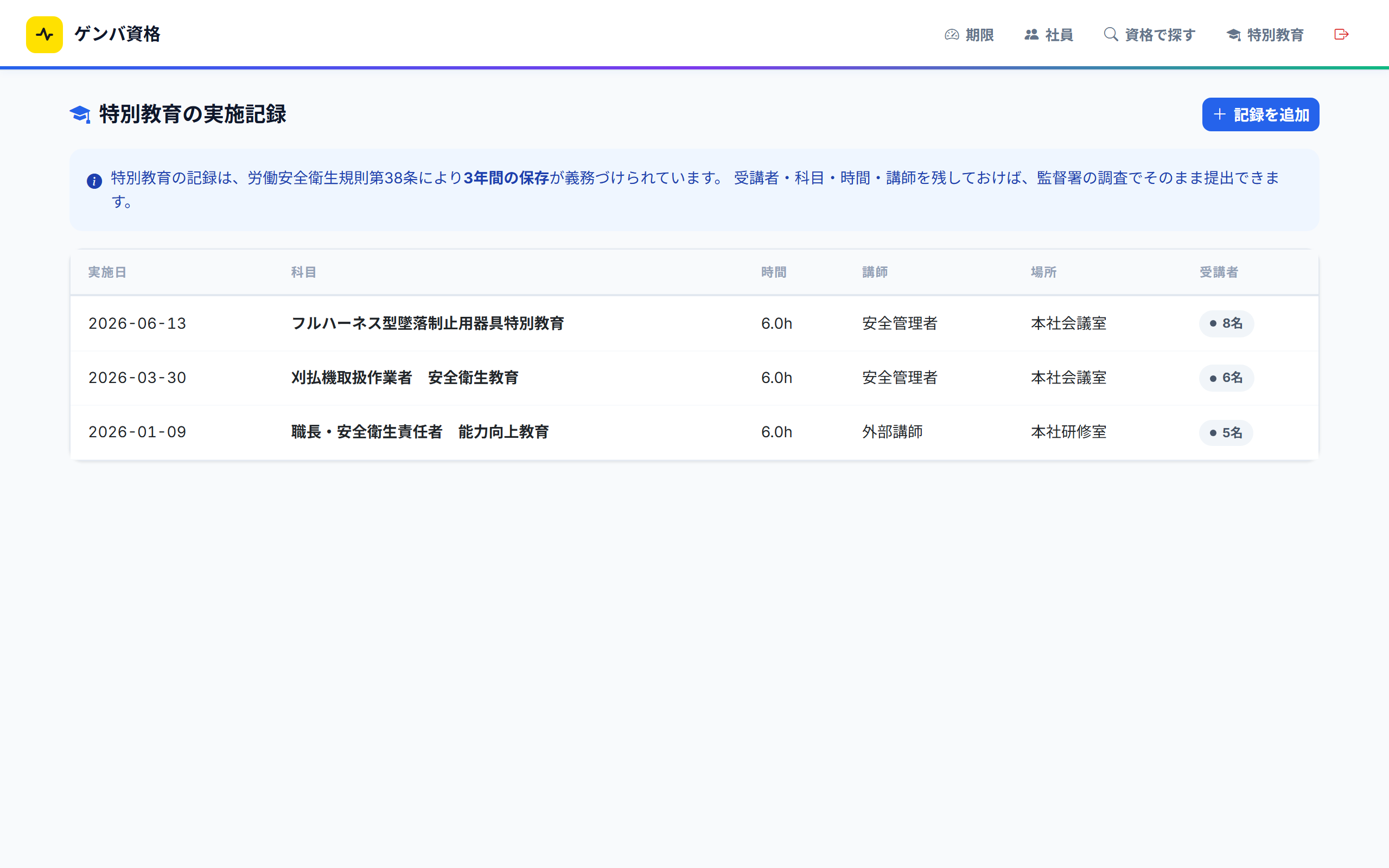1389x868 pixels.
Task: Click the ゲンバ資格 brand name link
Action: tap(117, 34)
